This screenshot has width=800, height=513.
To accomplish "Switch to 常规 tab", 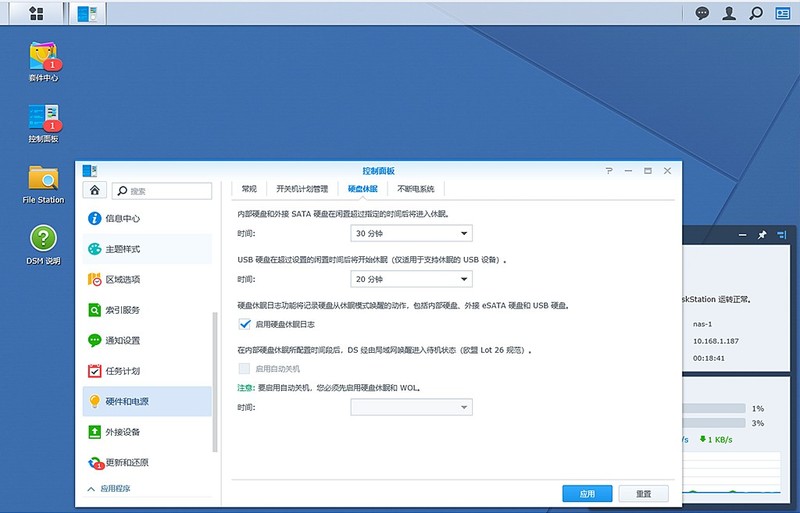I will click(x=249, y=189).
